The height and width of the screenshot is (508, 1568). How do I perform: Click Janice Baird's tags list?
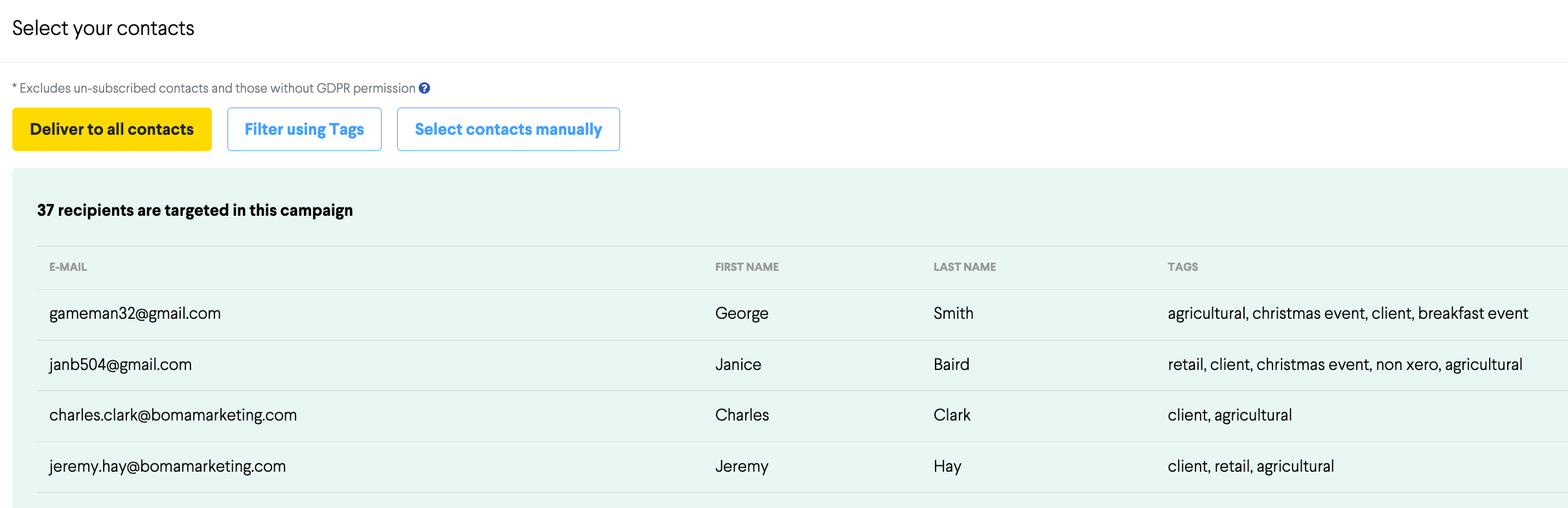tap(1344, 365)
